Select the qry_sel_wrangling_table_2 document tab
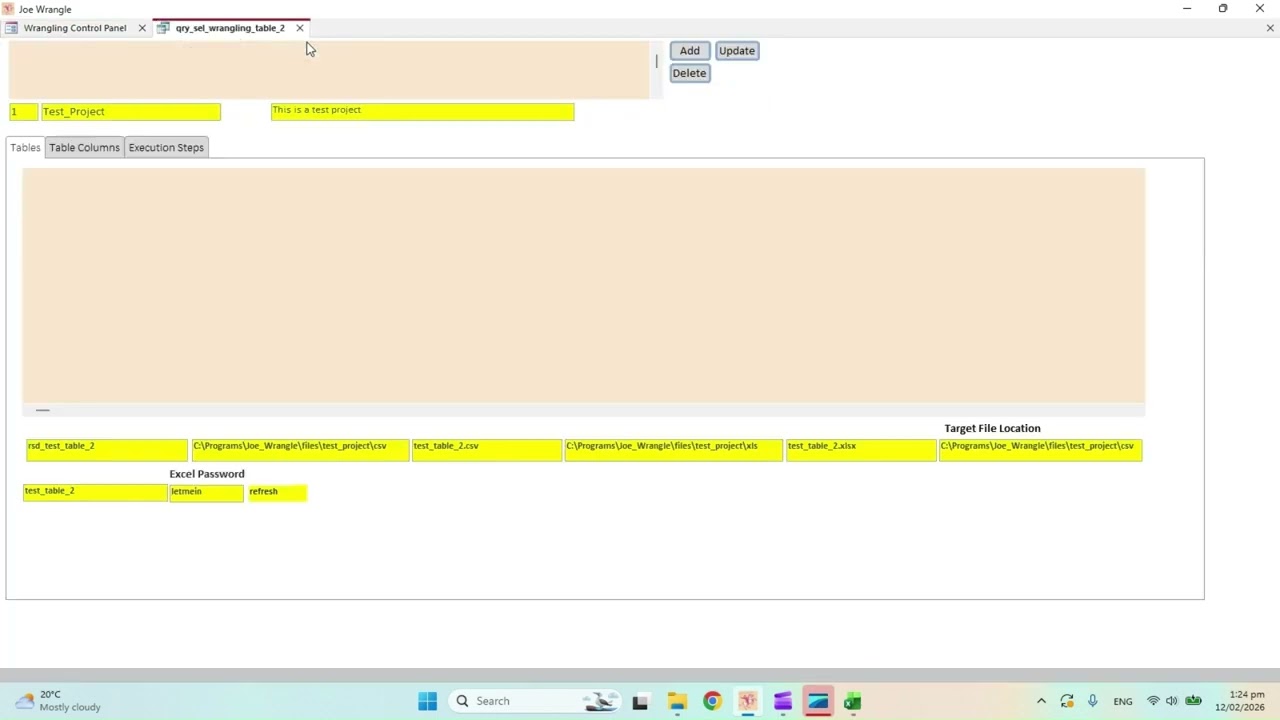The width and height of the screenshot is (1280, 720). click(x=230, y=28)
